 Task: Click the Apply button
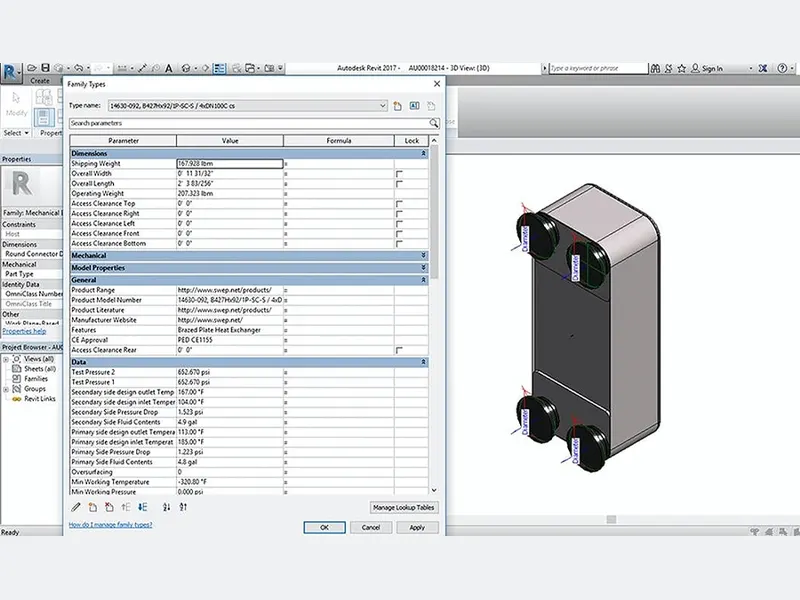tap(417, 528)
